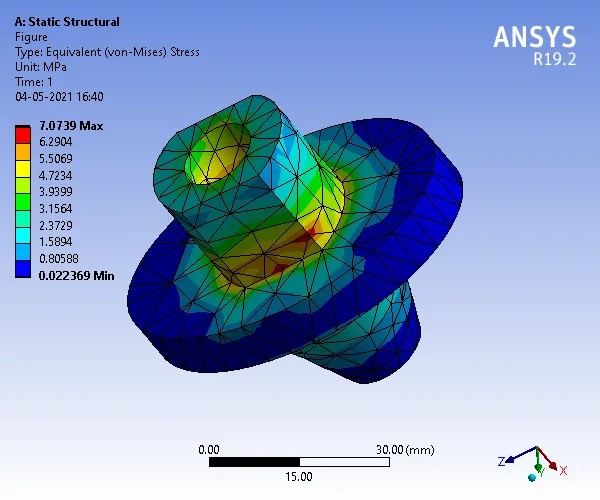Click the dark blue legend swatch at minimum
The image size is (600, 500).
[23, 269]
